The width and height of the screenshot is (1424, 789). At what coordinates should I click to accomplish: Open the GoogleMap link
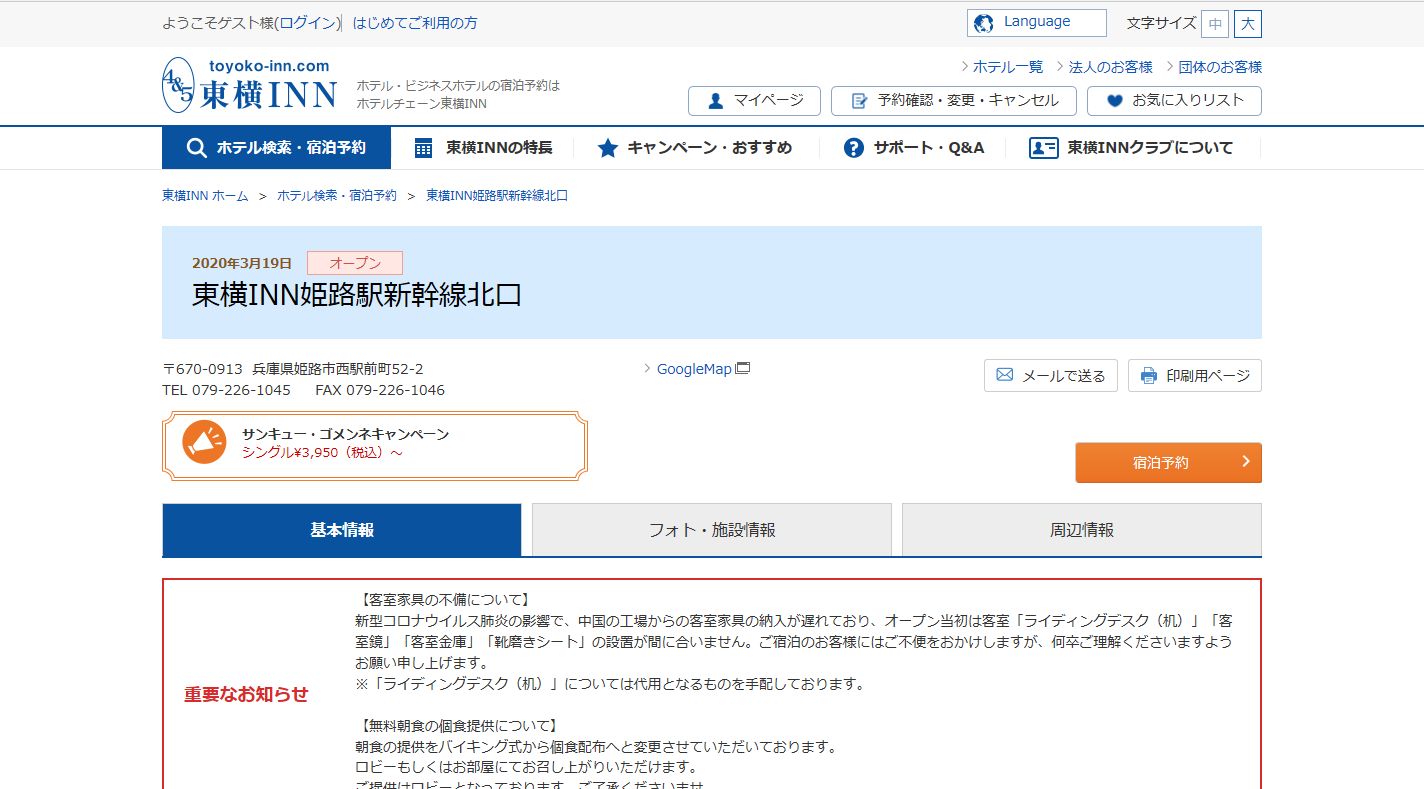tap(694, 369)
